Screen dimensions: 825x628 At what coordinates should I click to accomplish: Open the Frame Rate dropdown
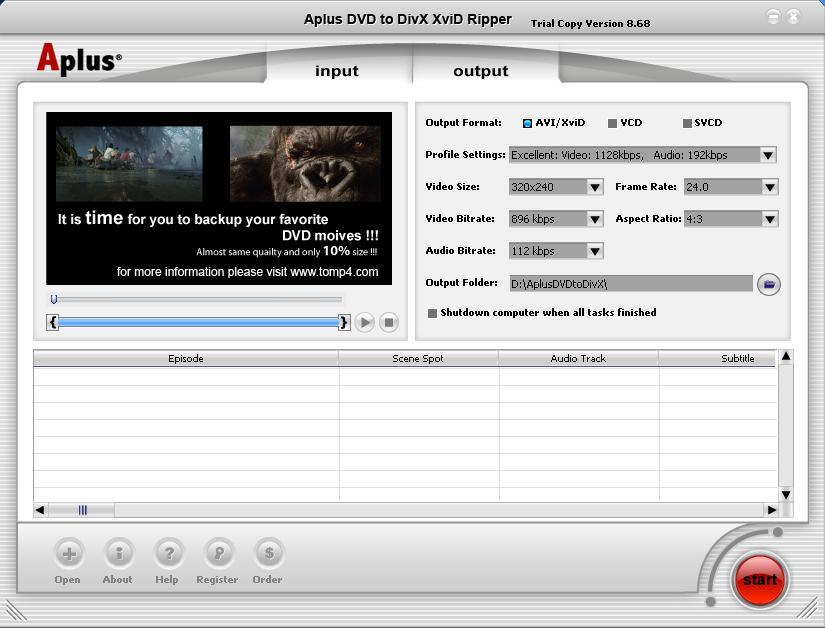770,187
